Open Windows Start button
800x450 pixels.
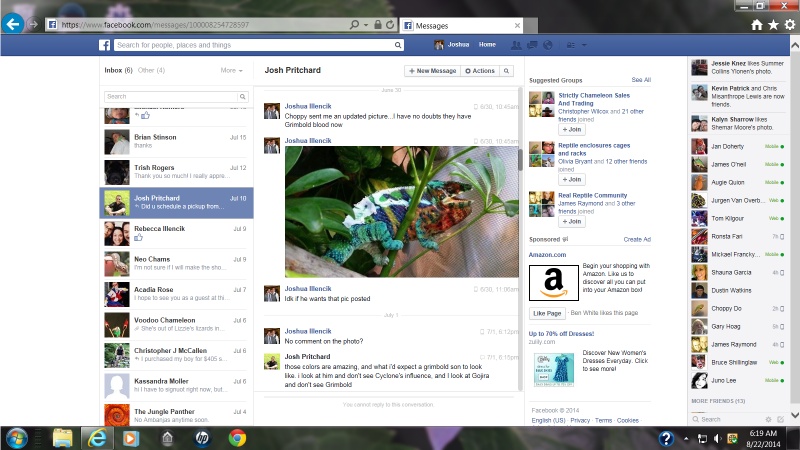[x=16, y=438]
